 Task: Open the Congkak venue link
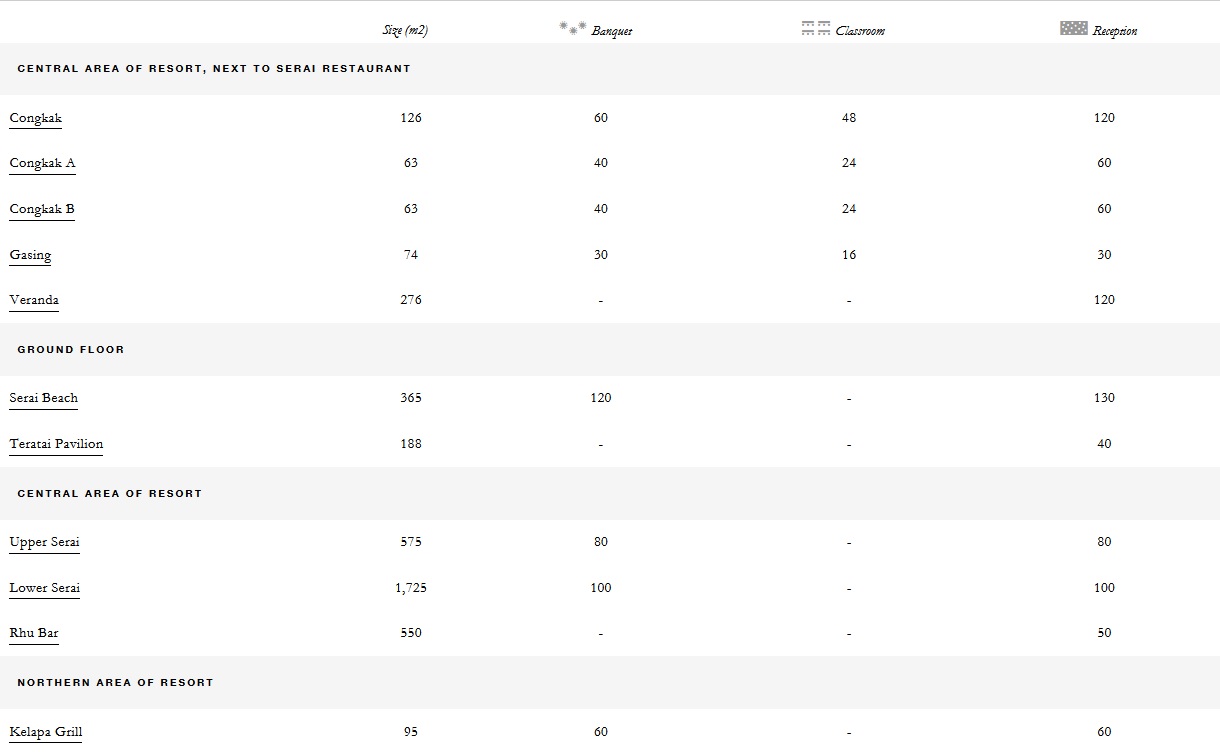tap(36, 118)
